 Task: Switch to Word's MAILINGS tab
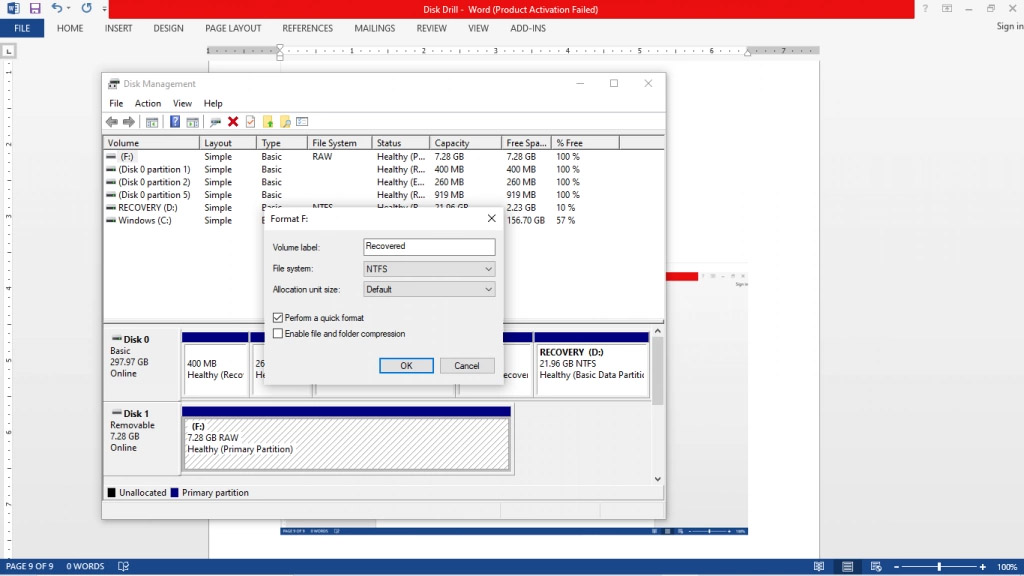(x=374, y=29)
